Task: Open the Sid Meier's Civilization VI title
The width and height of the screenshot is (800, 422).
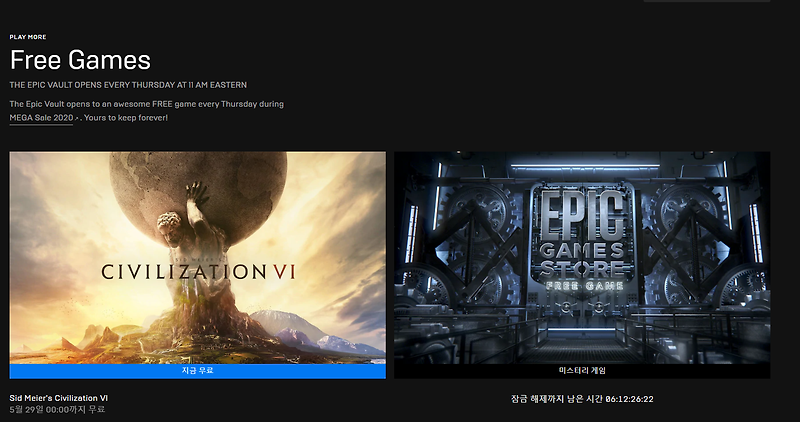Action: click(x=59, y=398)
